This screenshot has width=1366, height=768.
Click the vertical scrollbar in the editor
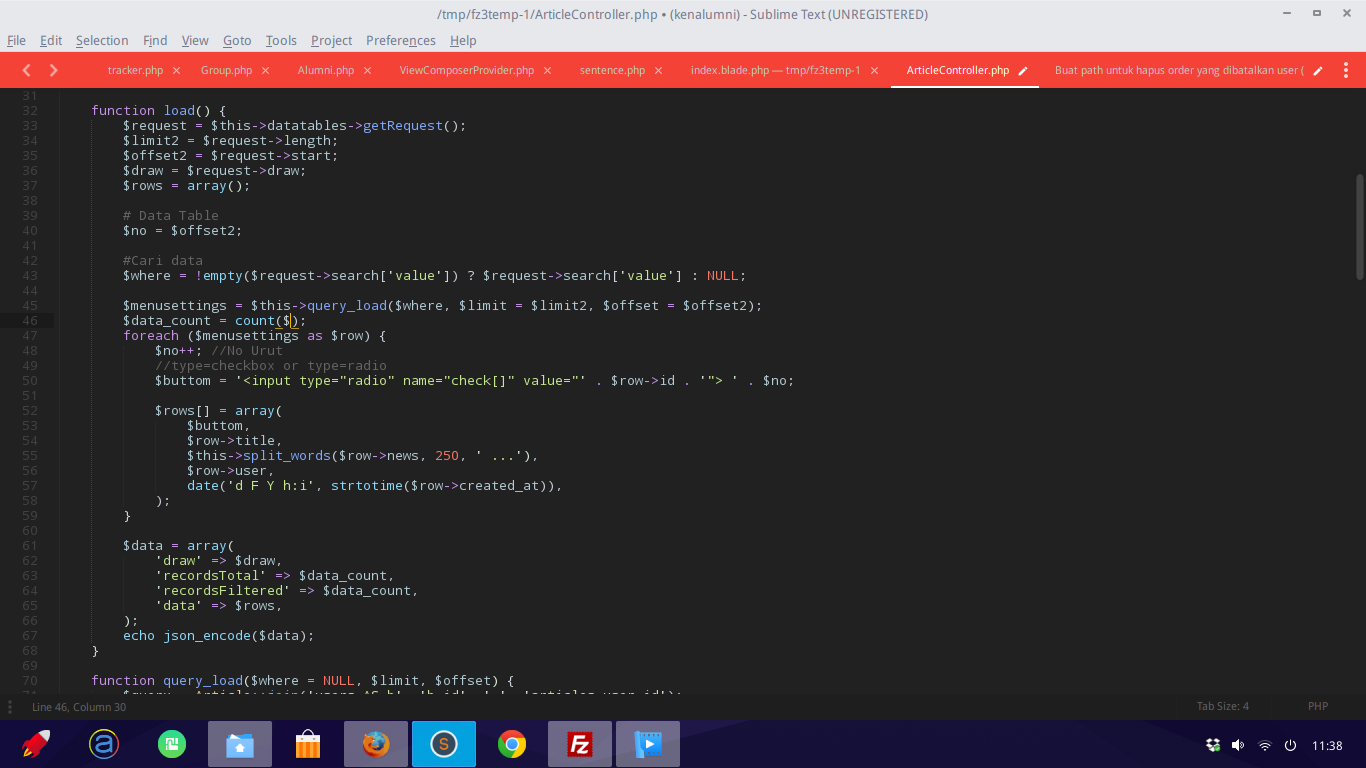pos(1359,227)
